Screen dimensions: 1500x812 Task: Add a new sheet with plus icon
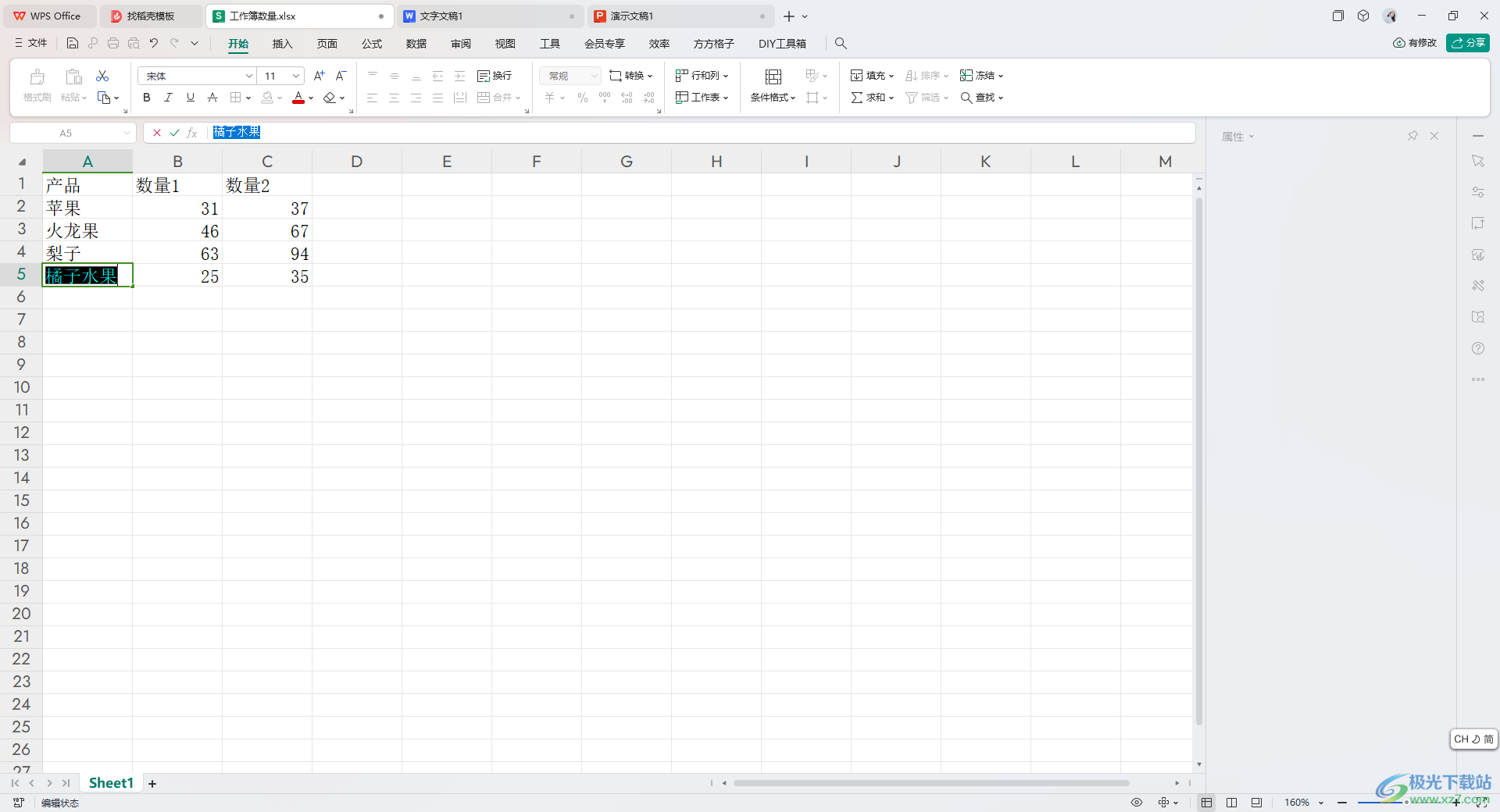(152, 783)
